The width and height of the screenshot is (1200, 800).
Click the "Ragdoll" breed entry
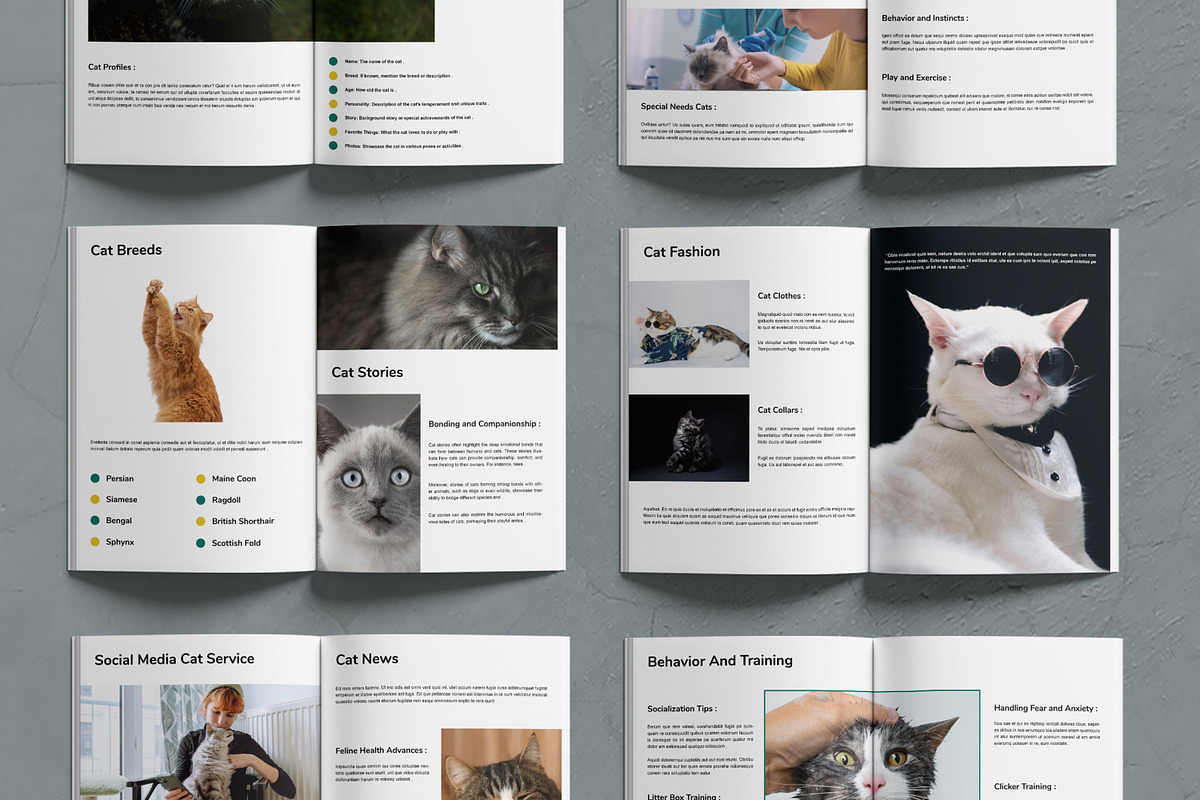[218, 500]
